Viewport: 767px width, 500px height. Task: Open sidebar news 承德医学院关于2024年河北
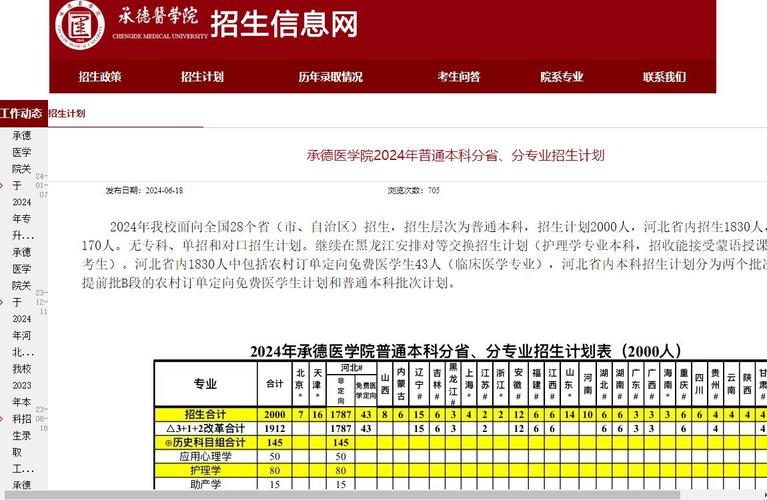click(x=22, y=301)
